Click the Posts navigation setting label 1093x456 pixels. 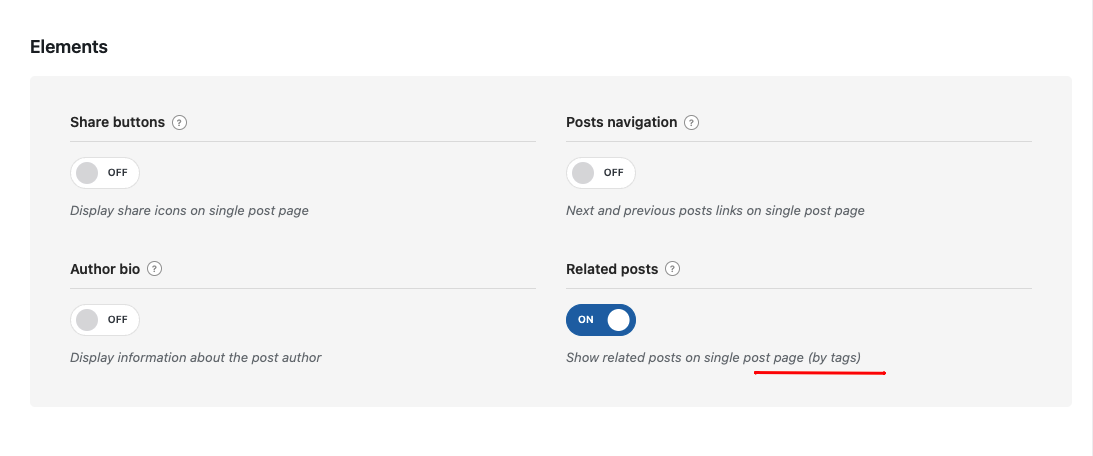click(x=622, y=123)
